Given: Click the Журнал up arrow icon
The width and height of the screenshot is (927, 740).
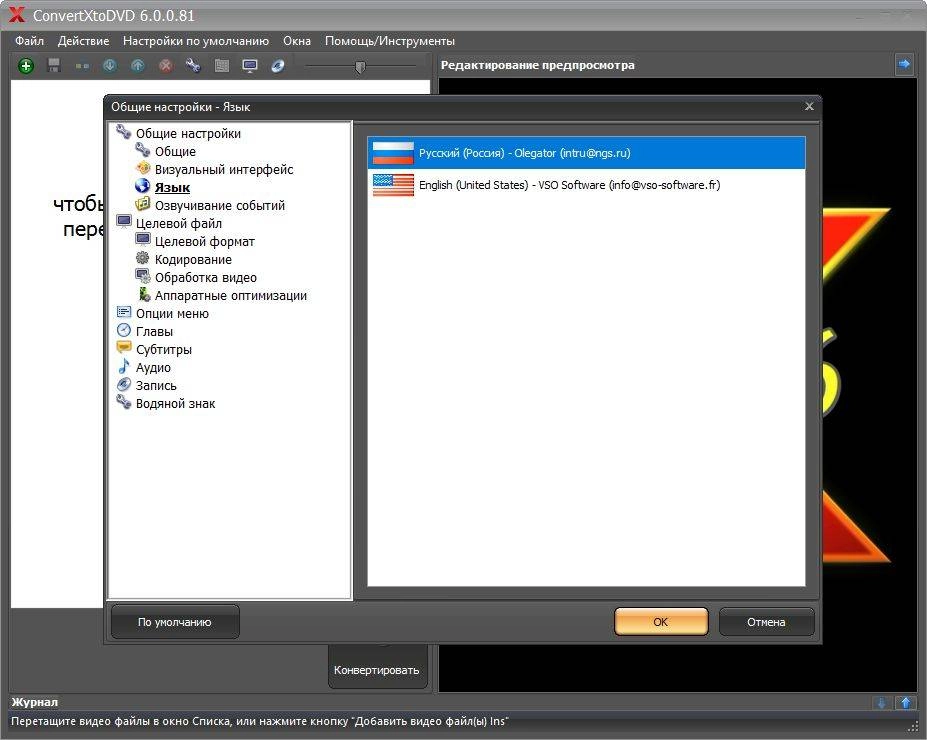Looking at the screenshot, I should point(906,703).
